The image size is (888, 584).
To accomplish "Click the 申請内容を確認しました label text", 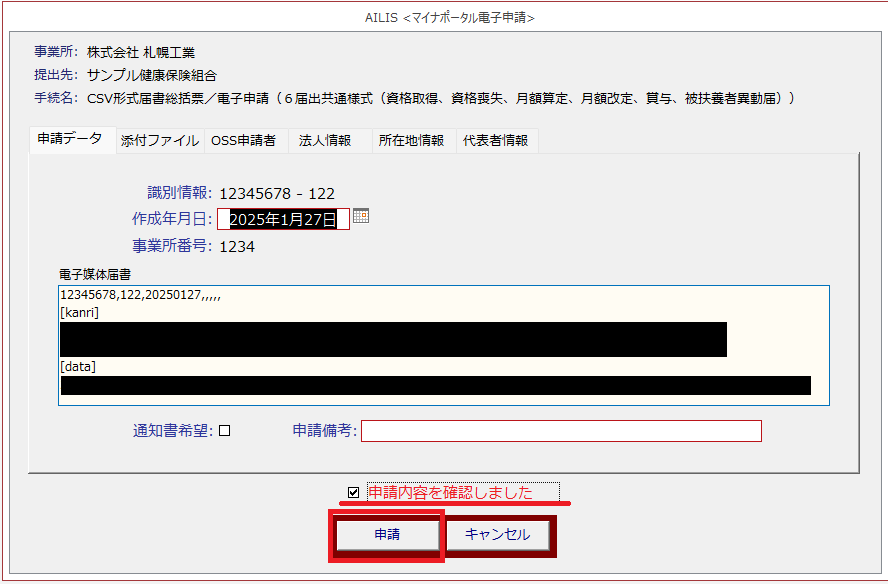I will click(450, 492).
